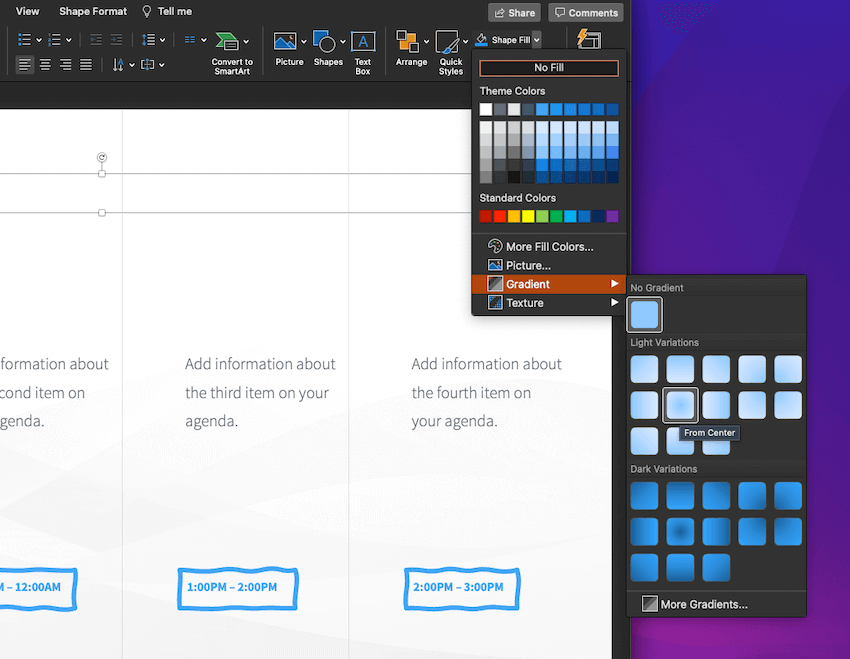Viewport: 850px width, 659px height.
Task: Click the bulleted list icon
Action: 24,40
